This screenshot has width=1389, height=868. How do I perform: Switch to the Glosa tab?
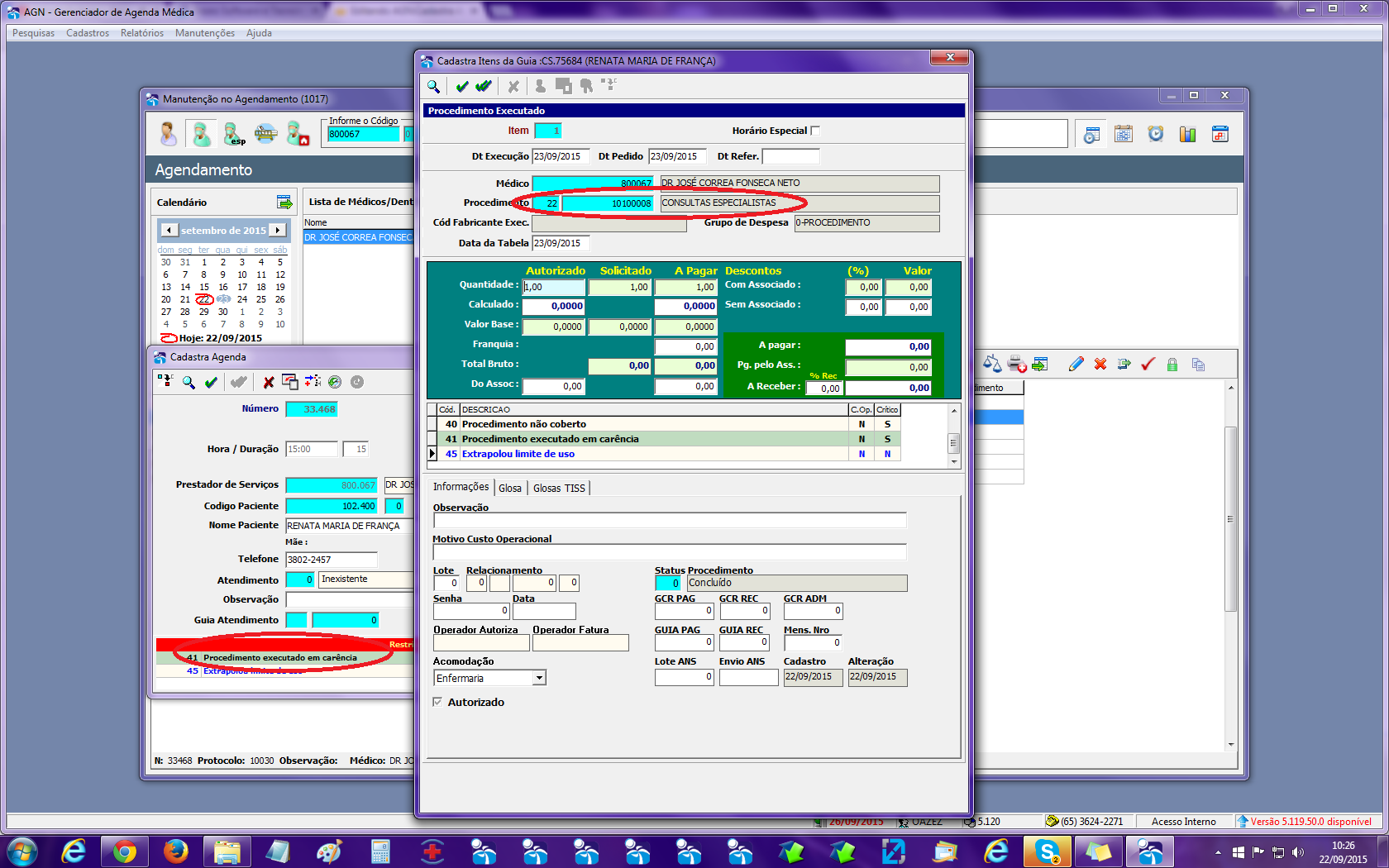pyautogui.click(x=510, y=488)
